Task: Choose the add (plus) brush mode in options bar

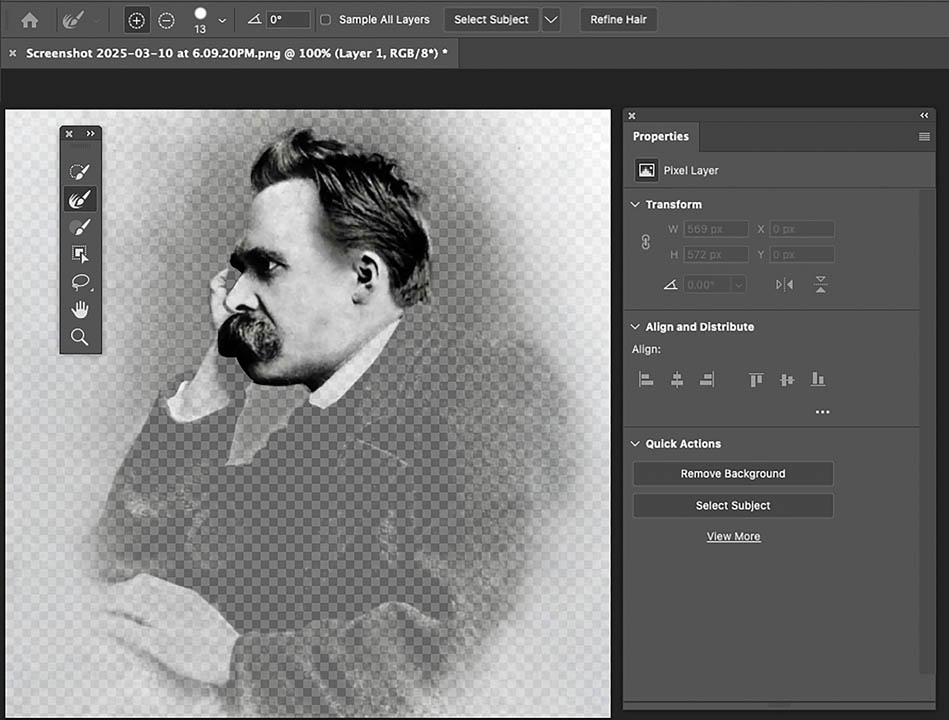Action: tap(137, 21)
